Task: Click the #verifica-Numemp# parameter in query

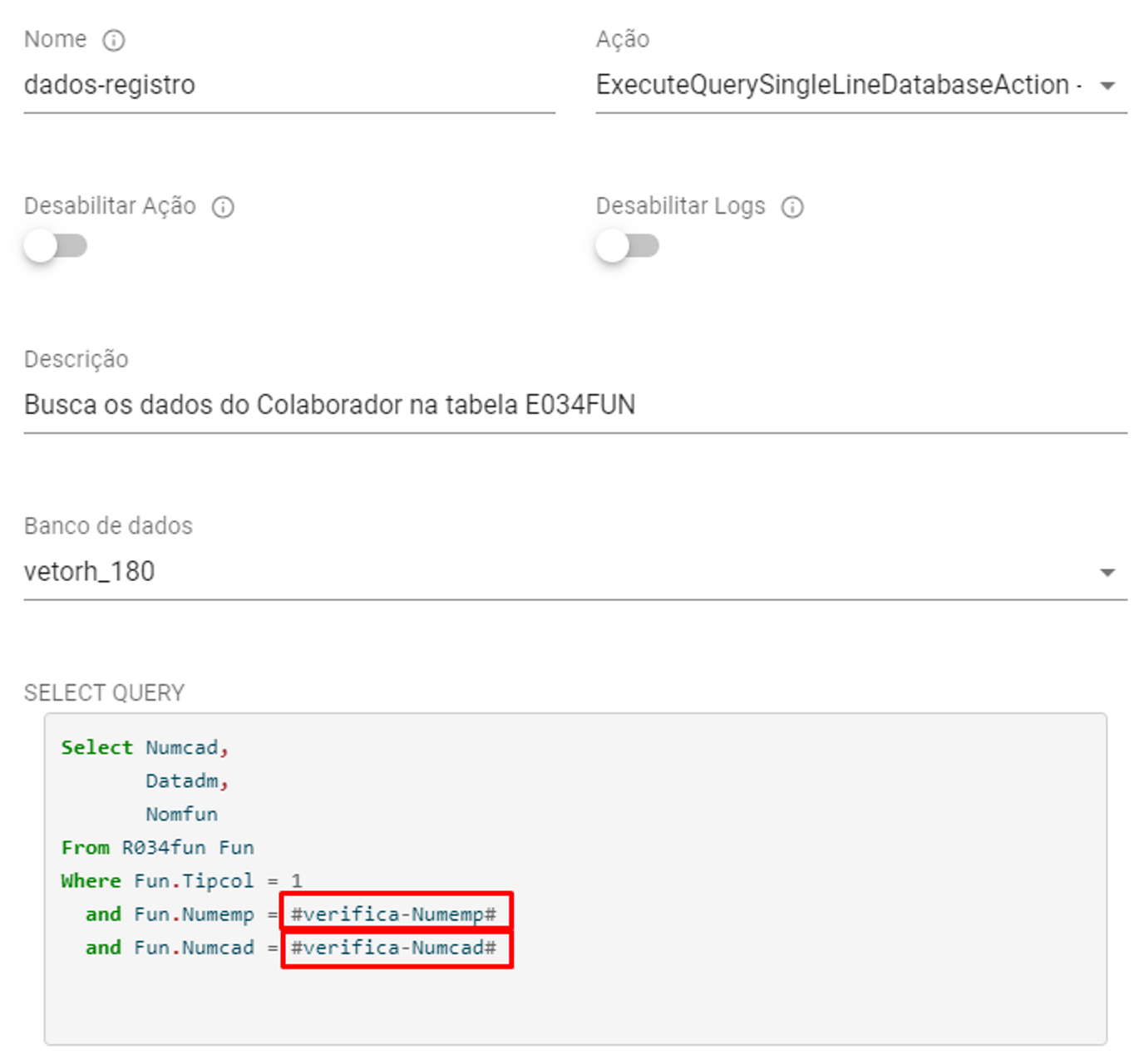Action: [x=393, y=914]
